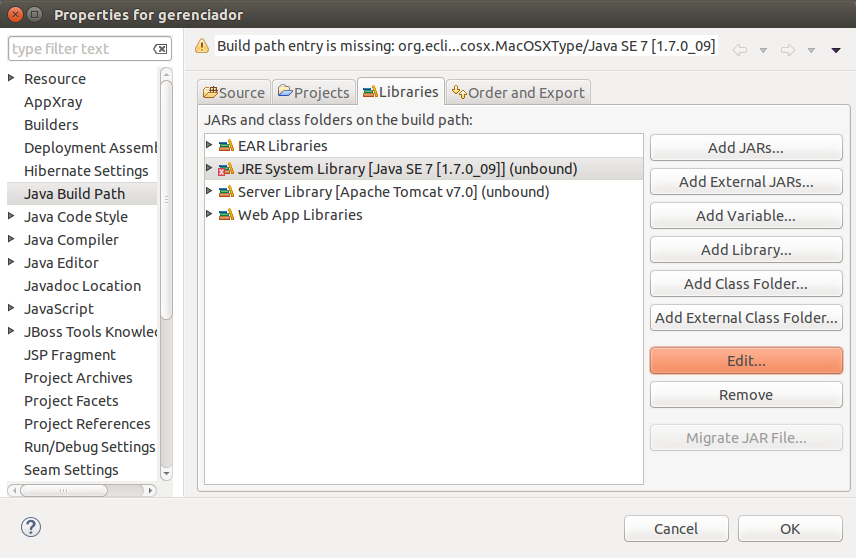The width and height of the screenshot is (856, 558).
Task: Clear the filter text with the eraser icon
Action: tap(160, 49)
